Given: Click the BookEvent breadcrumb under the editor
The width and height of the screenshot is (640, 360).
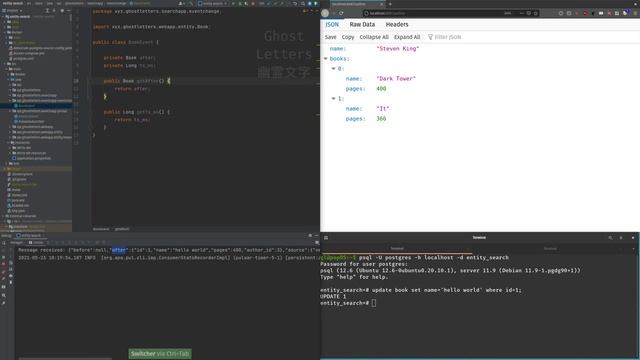Looking at the screenshot, I should (101, 229).
